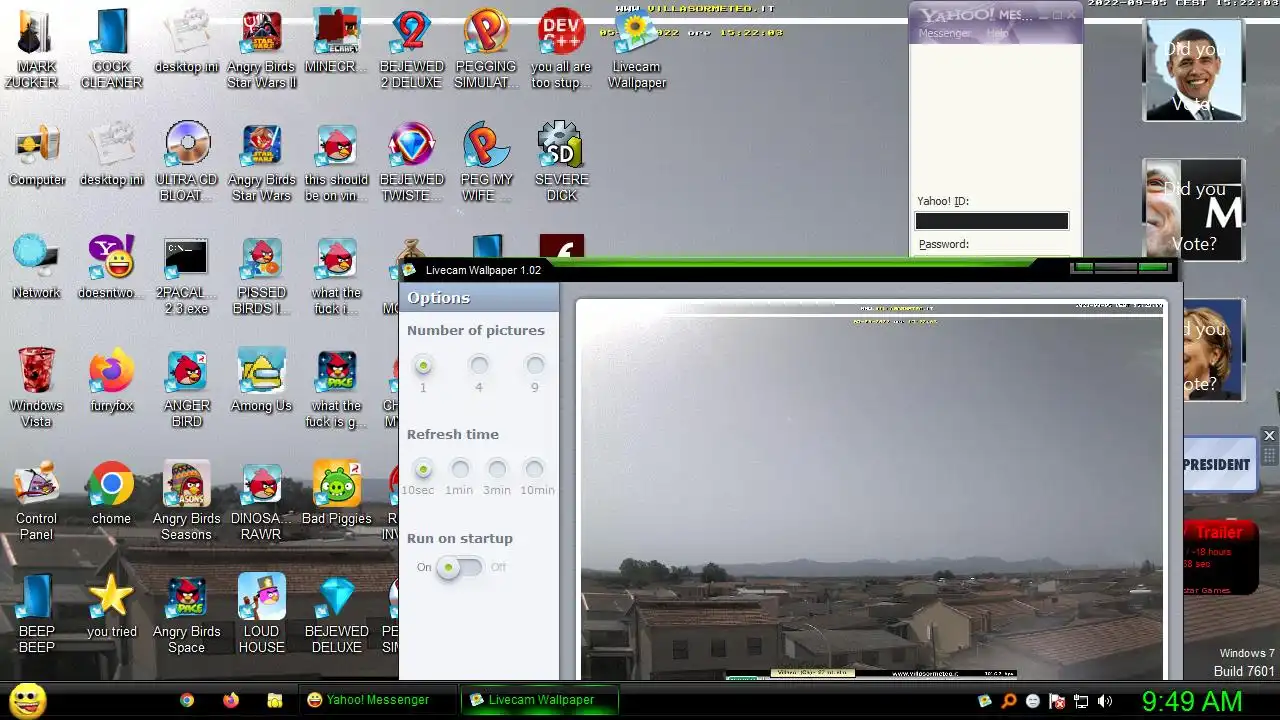Image resolution: width=1280 pixels, height=720 pixels.
Task: Open Angry Birds Seasons desktop icon
Action: tap(186, 500)
